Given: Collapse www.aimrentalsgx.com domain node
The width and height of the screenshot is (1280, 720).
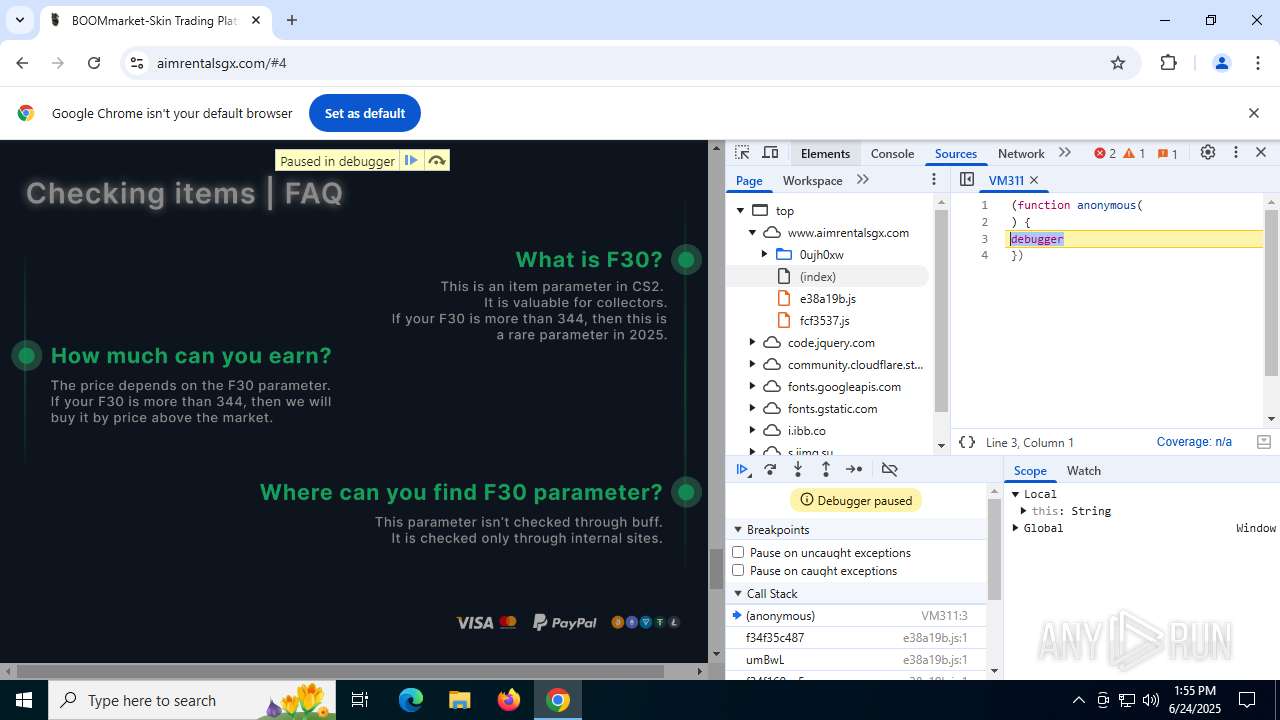Looking at the screenshot, I should (753, 233).
